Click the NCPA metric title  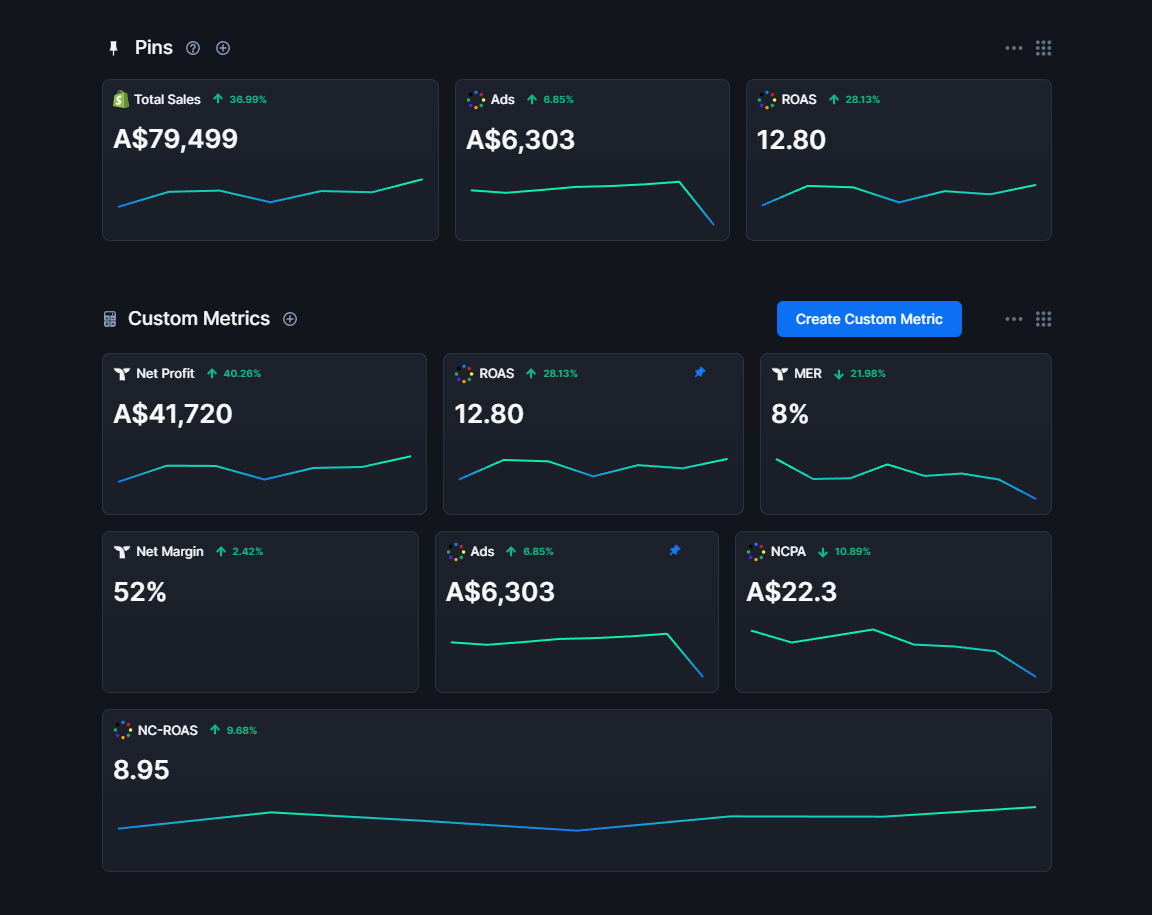[x=788, y=551]
